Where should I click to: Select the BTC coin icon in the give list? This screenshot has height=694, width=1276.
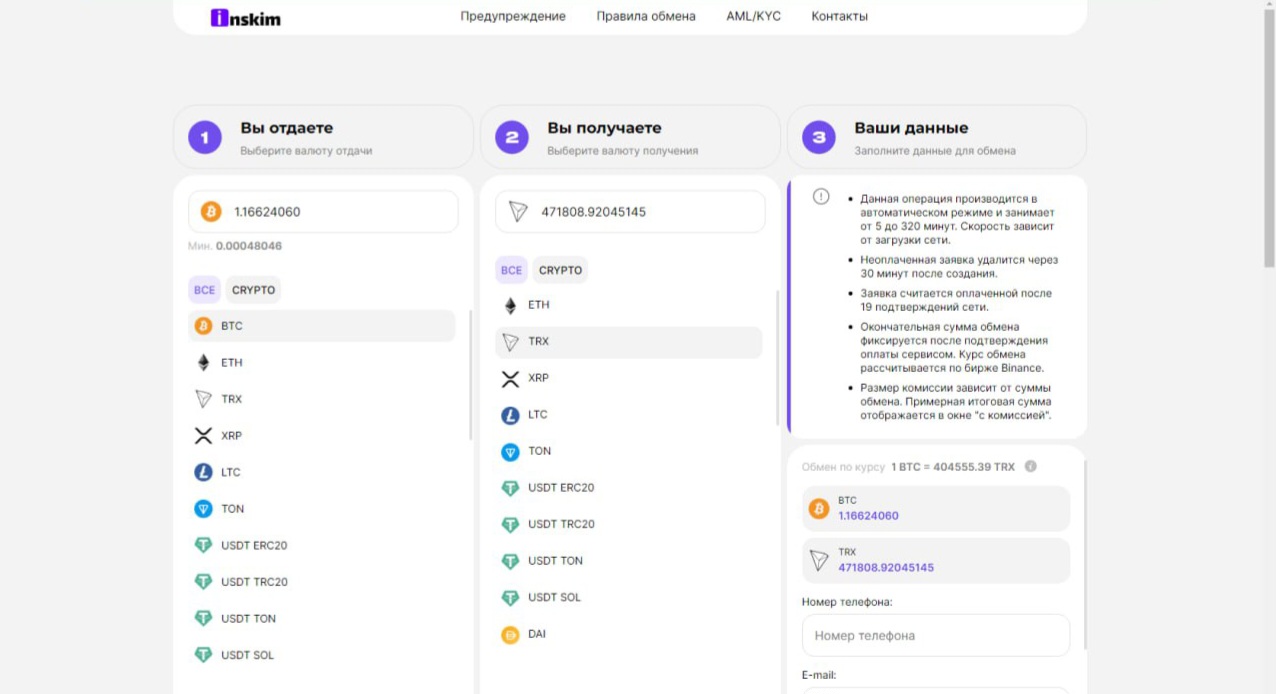pos(203,326)
